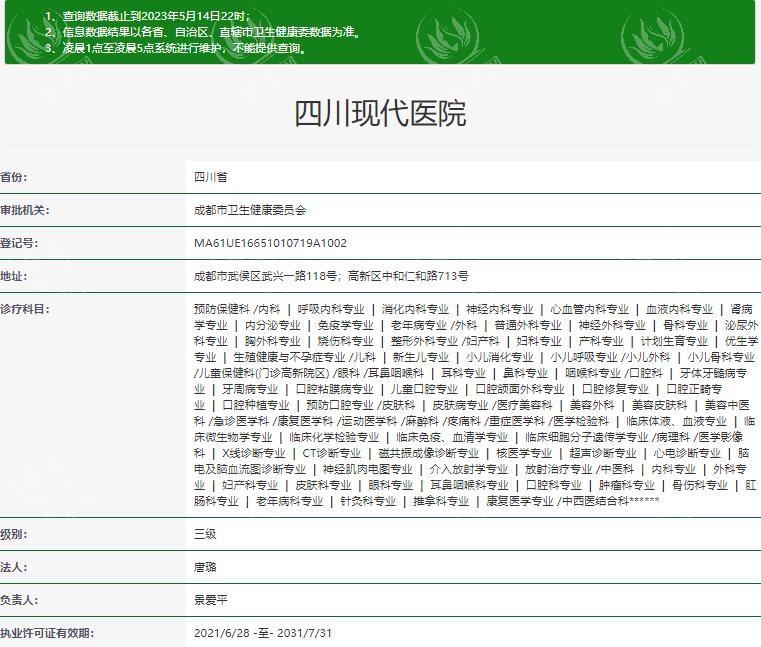Click the 级别 label
This screenshot has width=761, height=647.
(x=14, y=534)
